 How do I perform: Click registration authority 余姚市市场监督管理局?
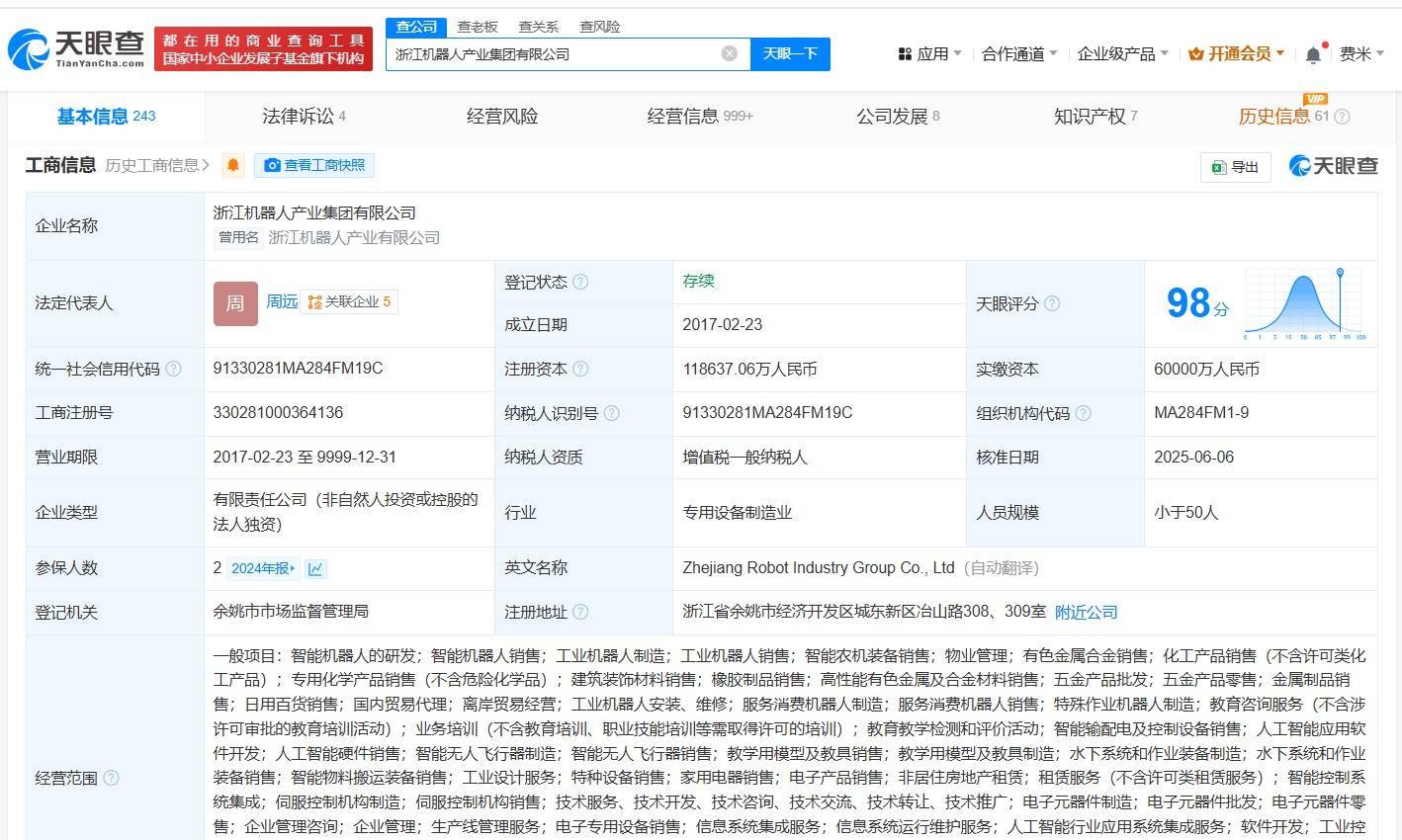tap(291, 611)
